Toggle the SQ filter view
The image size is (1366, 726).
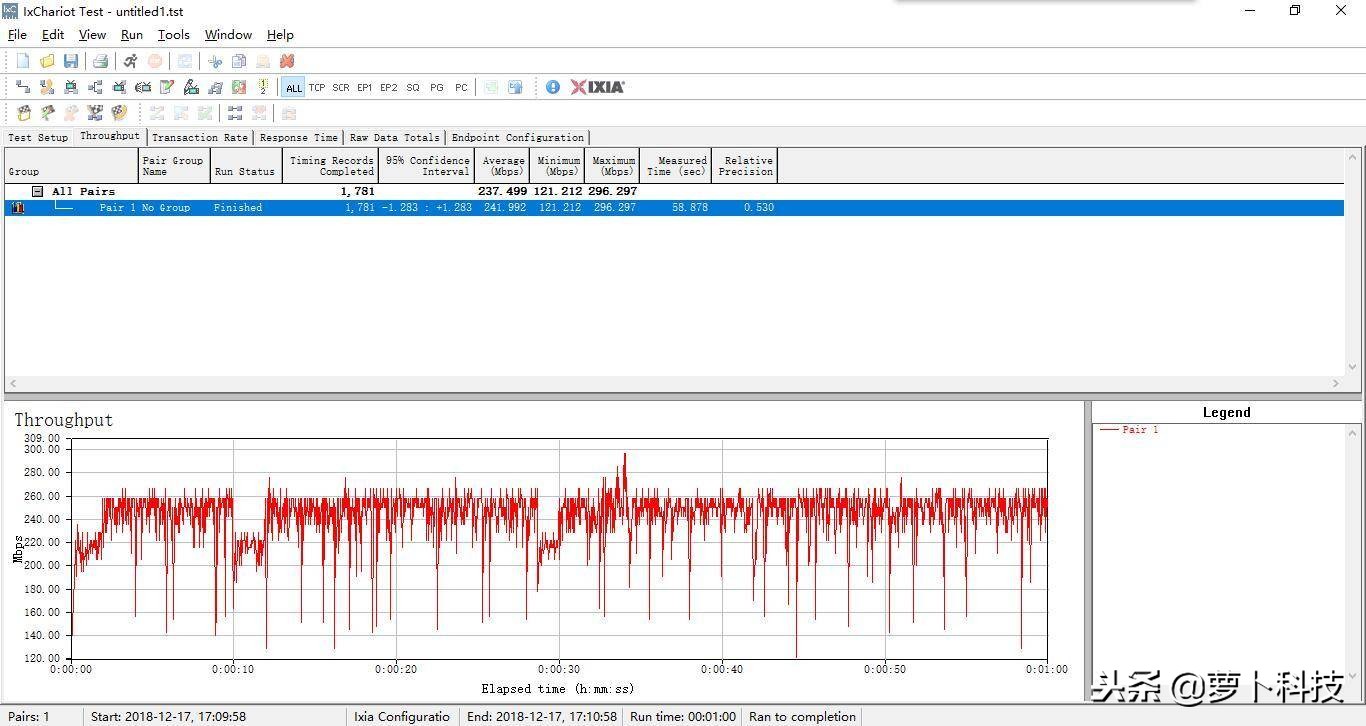[412, 87]
